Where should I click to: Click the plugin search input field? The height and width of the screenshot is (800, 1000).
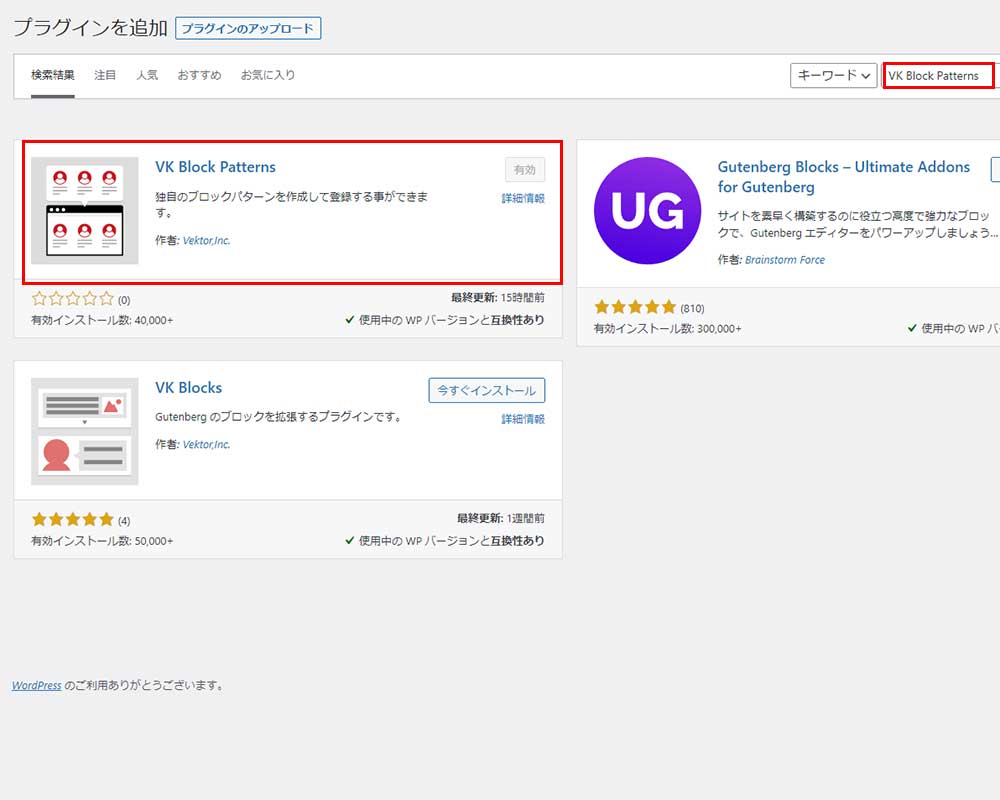pos(937,76)
